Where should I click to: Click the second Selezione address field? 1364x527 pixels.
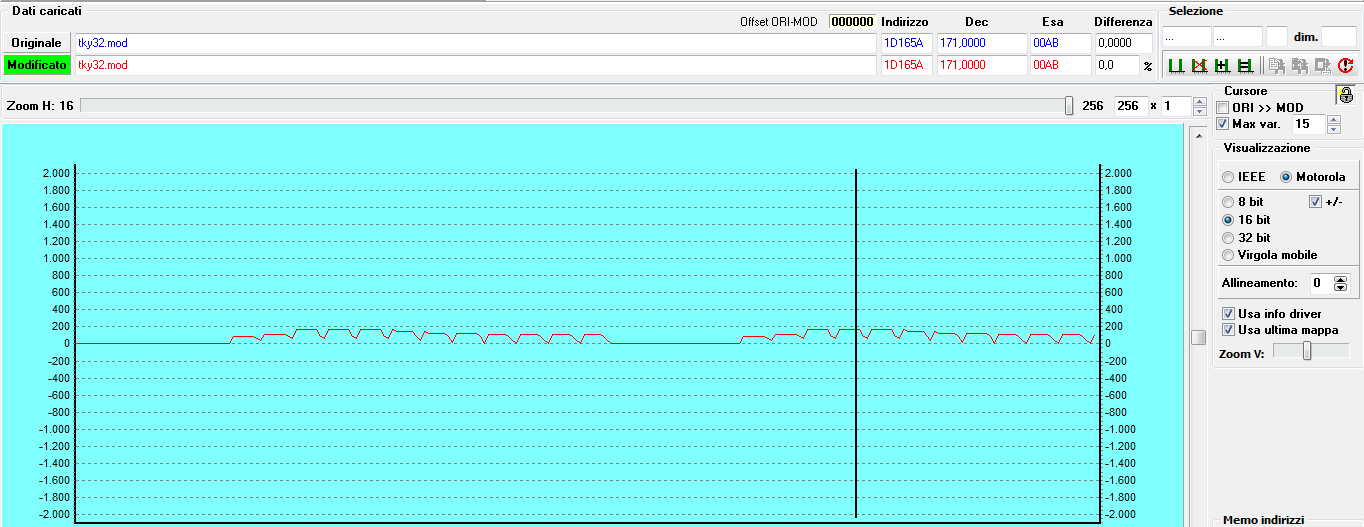pyautogui.click(x=1237, y=36)
